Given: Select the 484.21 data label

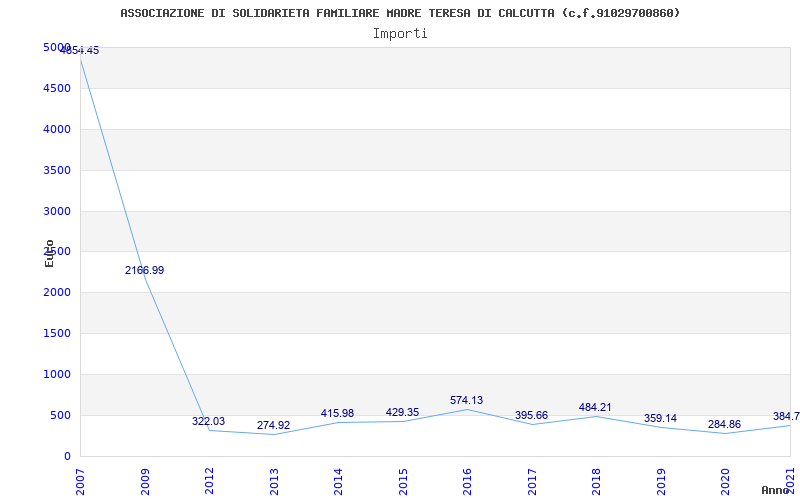Looking at the screenshot, I should click(595, 408).
